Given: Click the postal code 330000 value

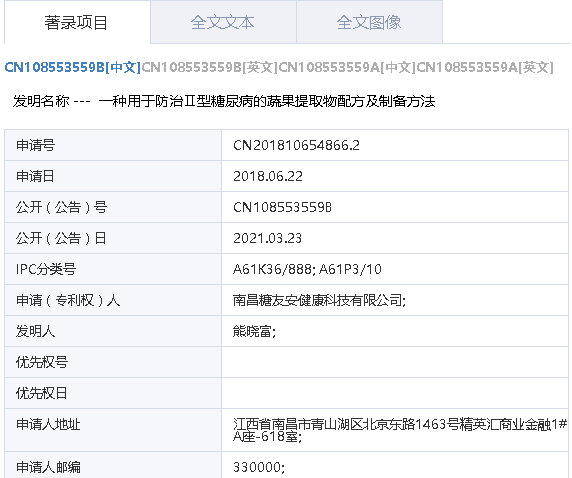Looking at the screenshot, I should (x=257, y=467).
